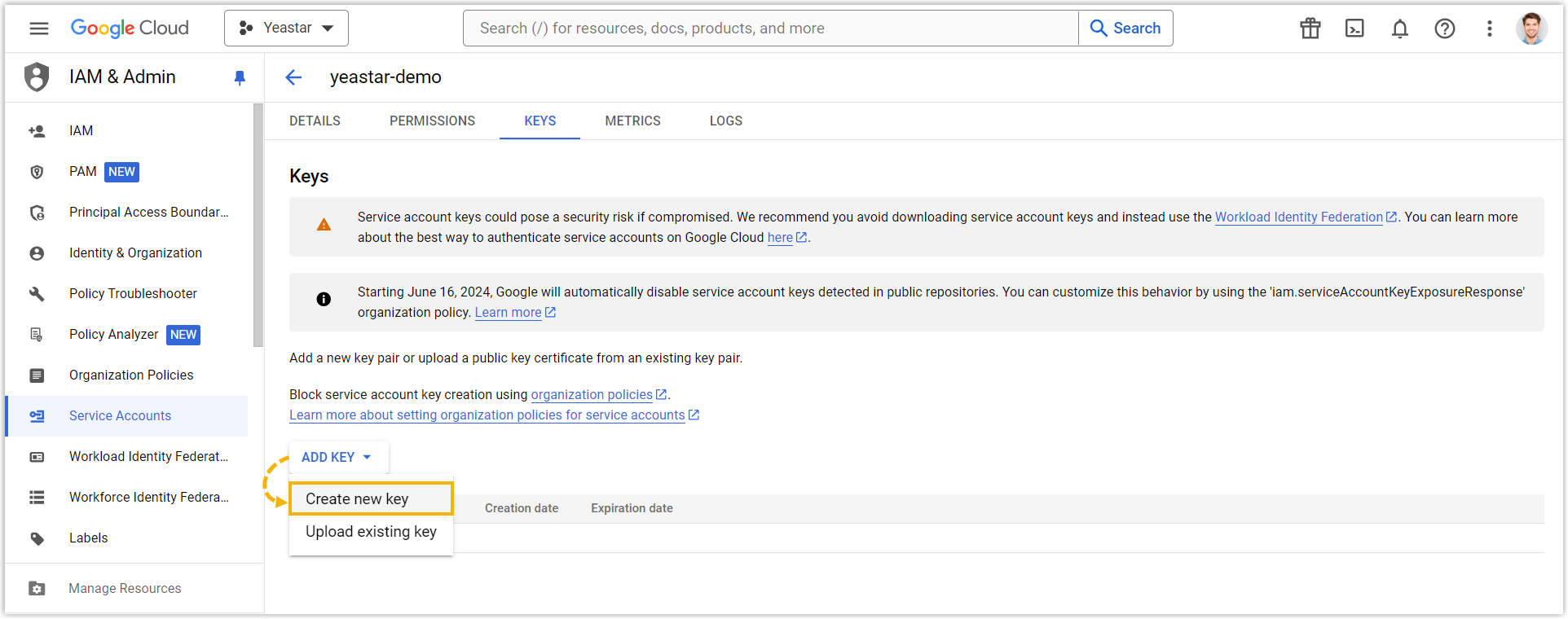Click the gift icon in top bar
This screenshot has height=619, width=1568.
tap(1310, 29)
